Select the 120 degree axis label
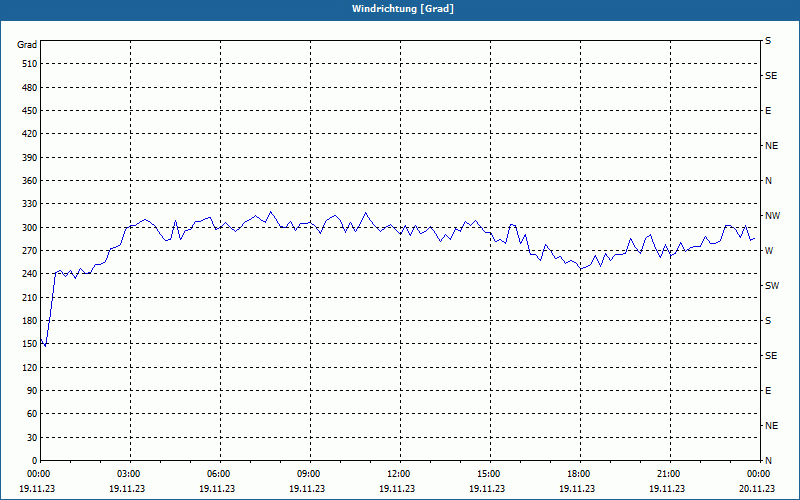 [30, 367]
